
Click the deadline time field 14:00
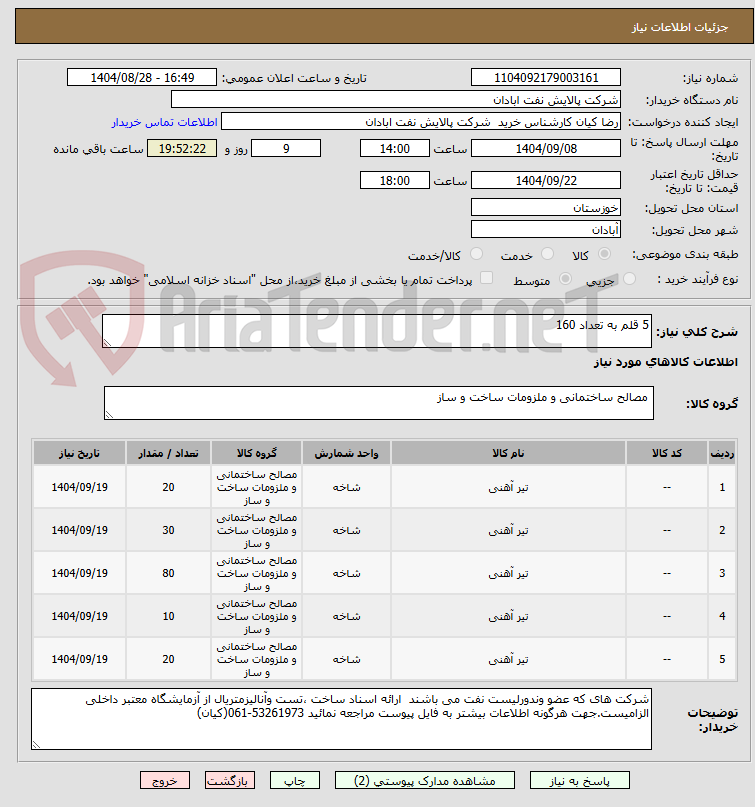395,149
